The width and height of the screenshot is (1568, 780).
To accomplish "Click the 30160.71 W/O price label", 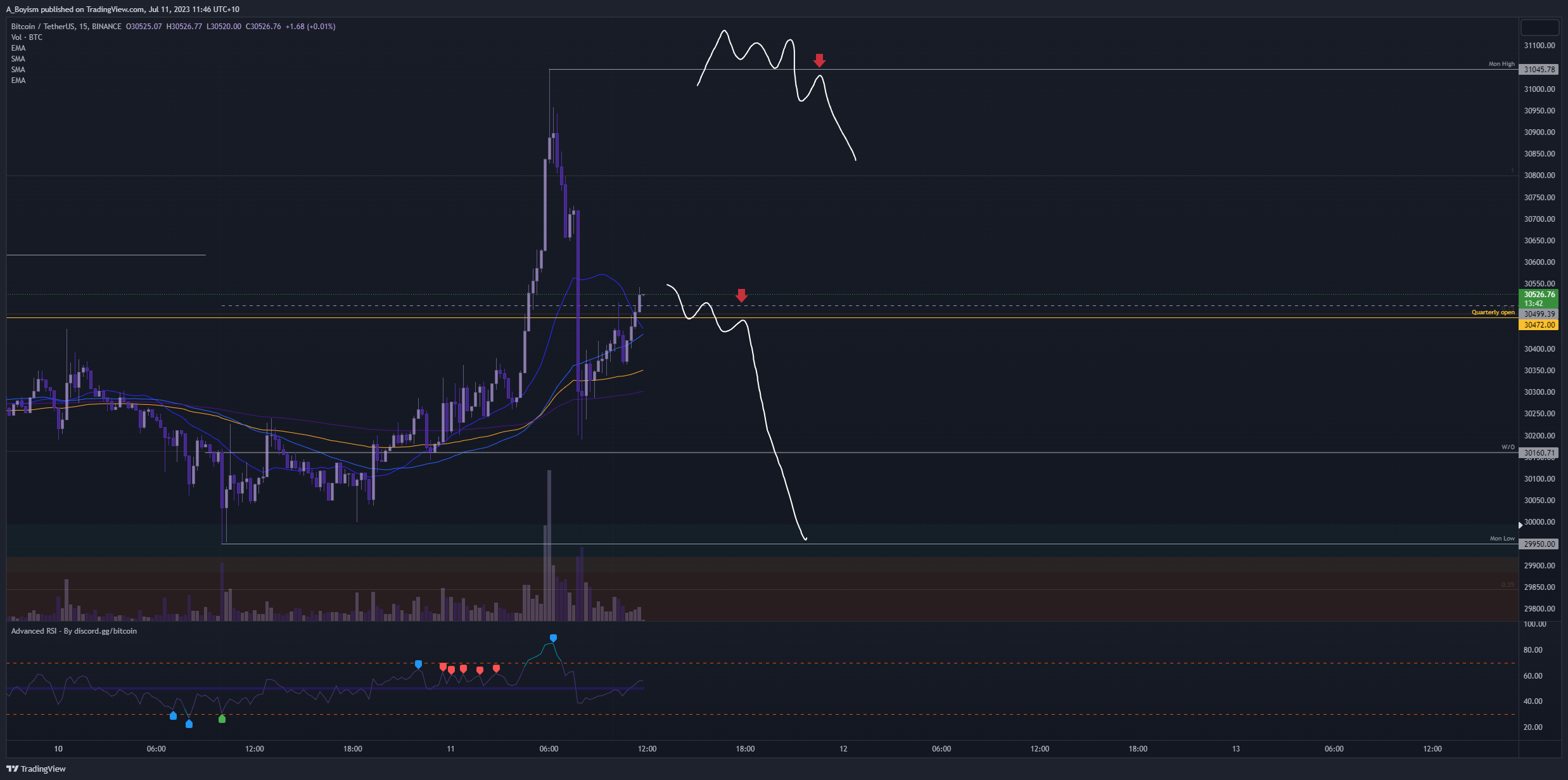I will coord(1539,453).
